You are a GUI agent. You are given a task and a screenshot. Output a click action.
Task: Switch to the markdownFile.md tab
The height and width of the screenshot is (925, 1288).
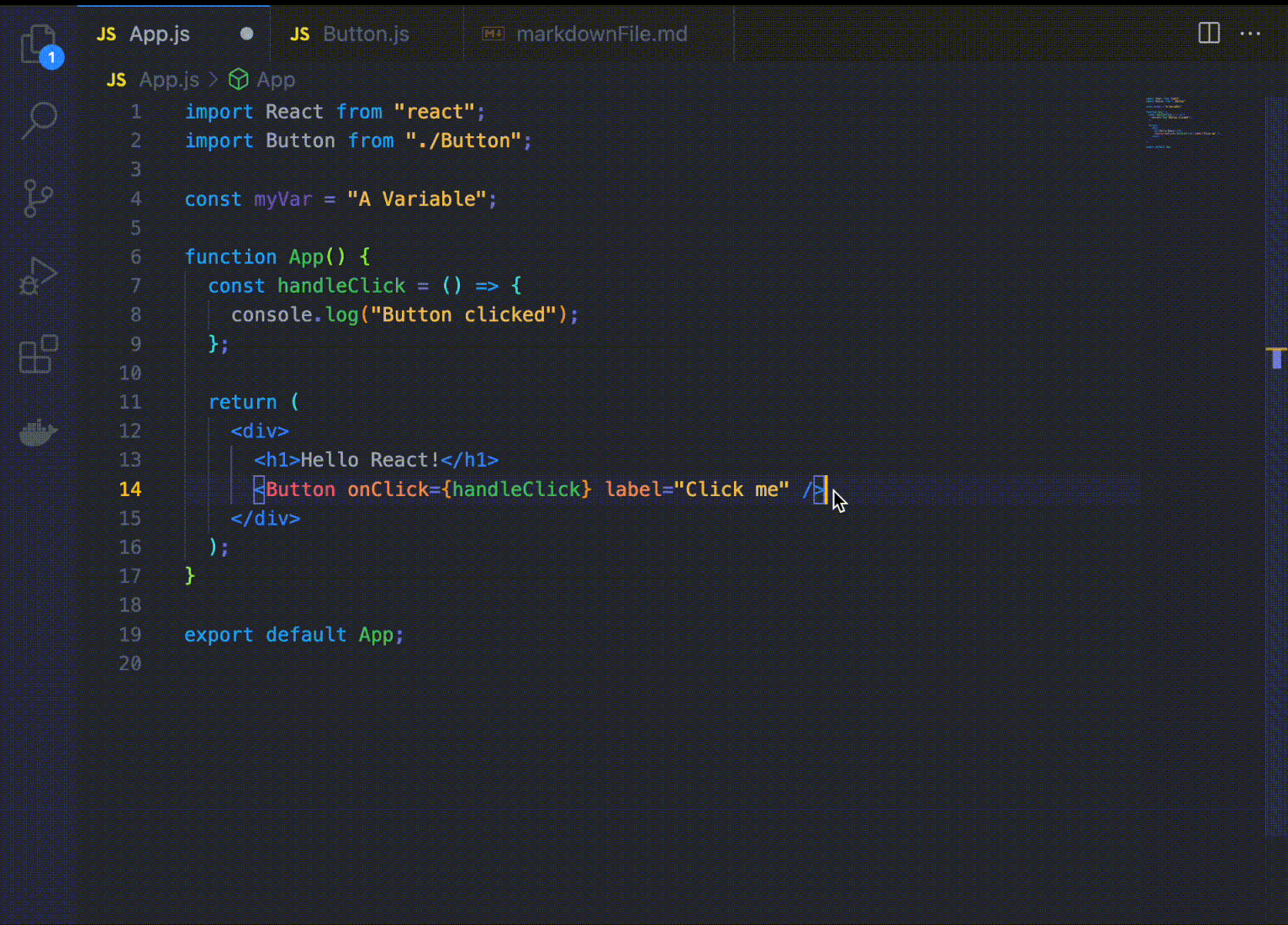tap(600, 34)
